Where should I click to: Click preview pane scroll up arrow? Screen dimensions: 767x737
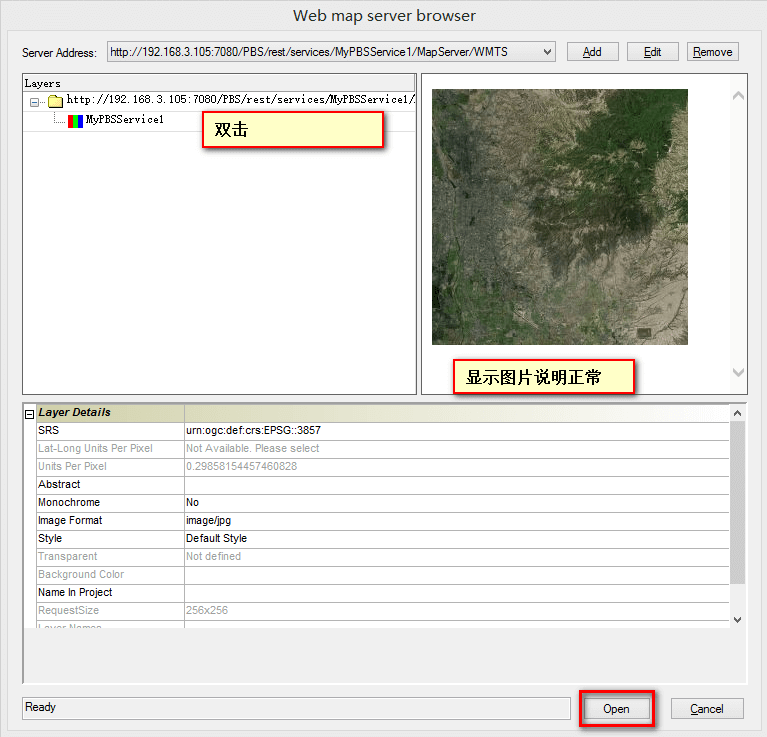(738, 96)
